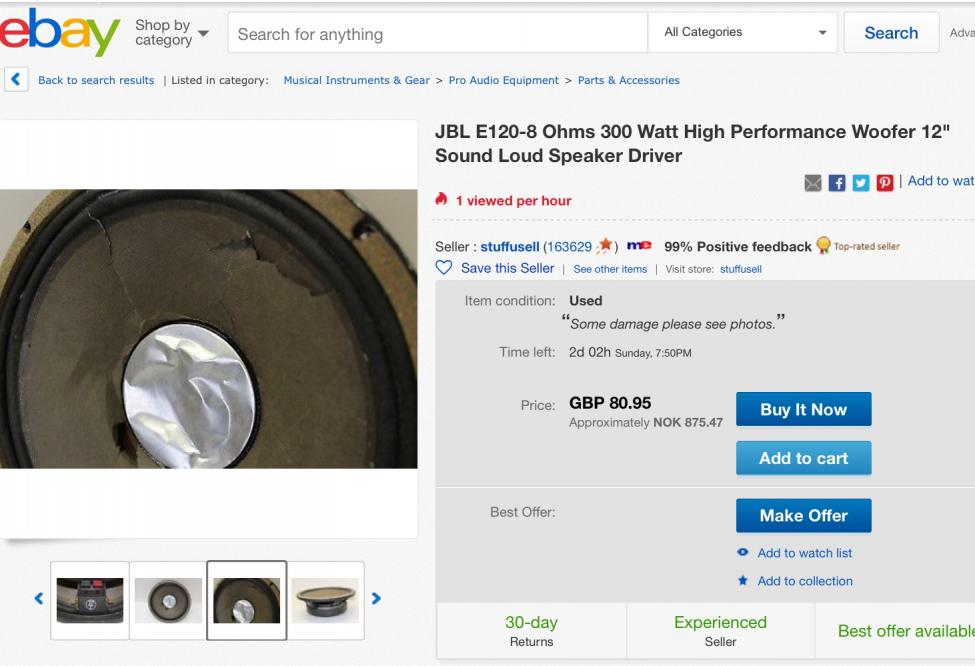Click the seller's "me" page icon
The width and height of the screenshot is (975, 666).
(x=638, y=246)
